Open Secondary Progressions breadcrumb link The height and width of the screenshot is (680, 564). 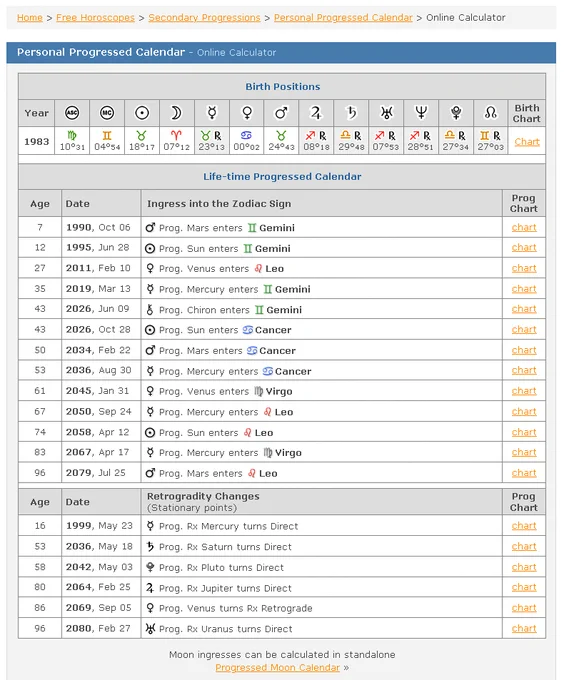204,18
